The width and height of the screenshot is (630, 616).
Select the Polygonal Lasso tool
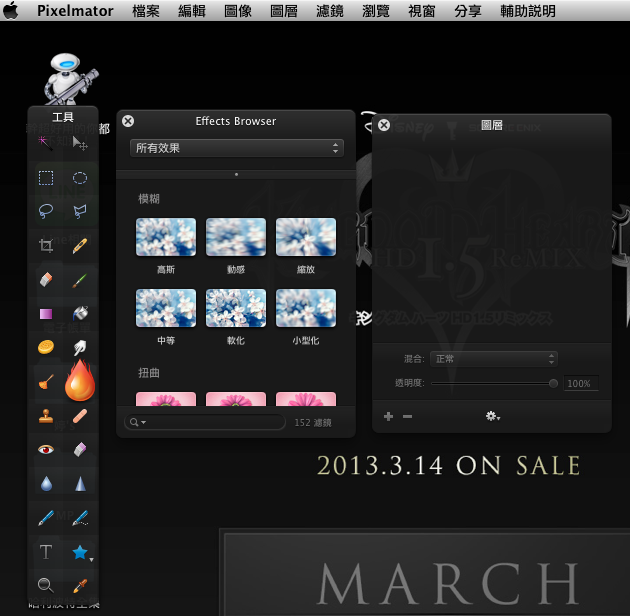click(x=80, y=211)
